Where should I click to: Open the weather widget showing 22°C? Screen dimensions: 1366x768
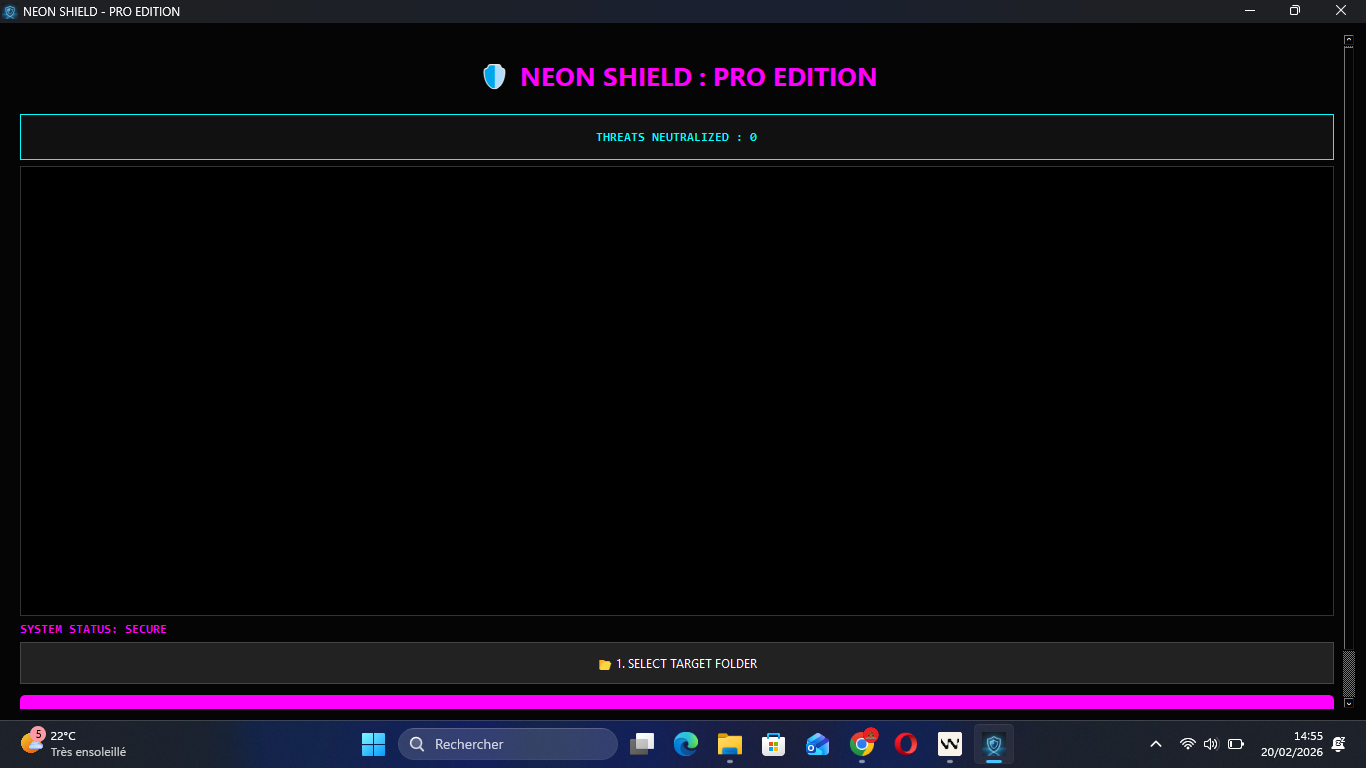(x=74, y=744)
